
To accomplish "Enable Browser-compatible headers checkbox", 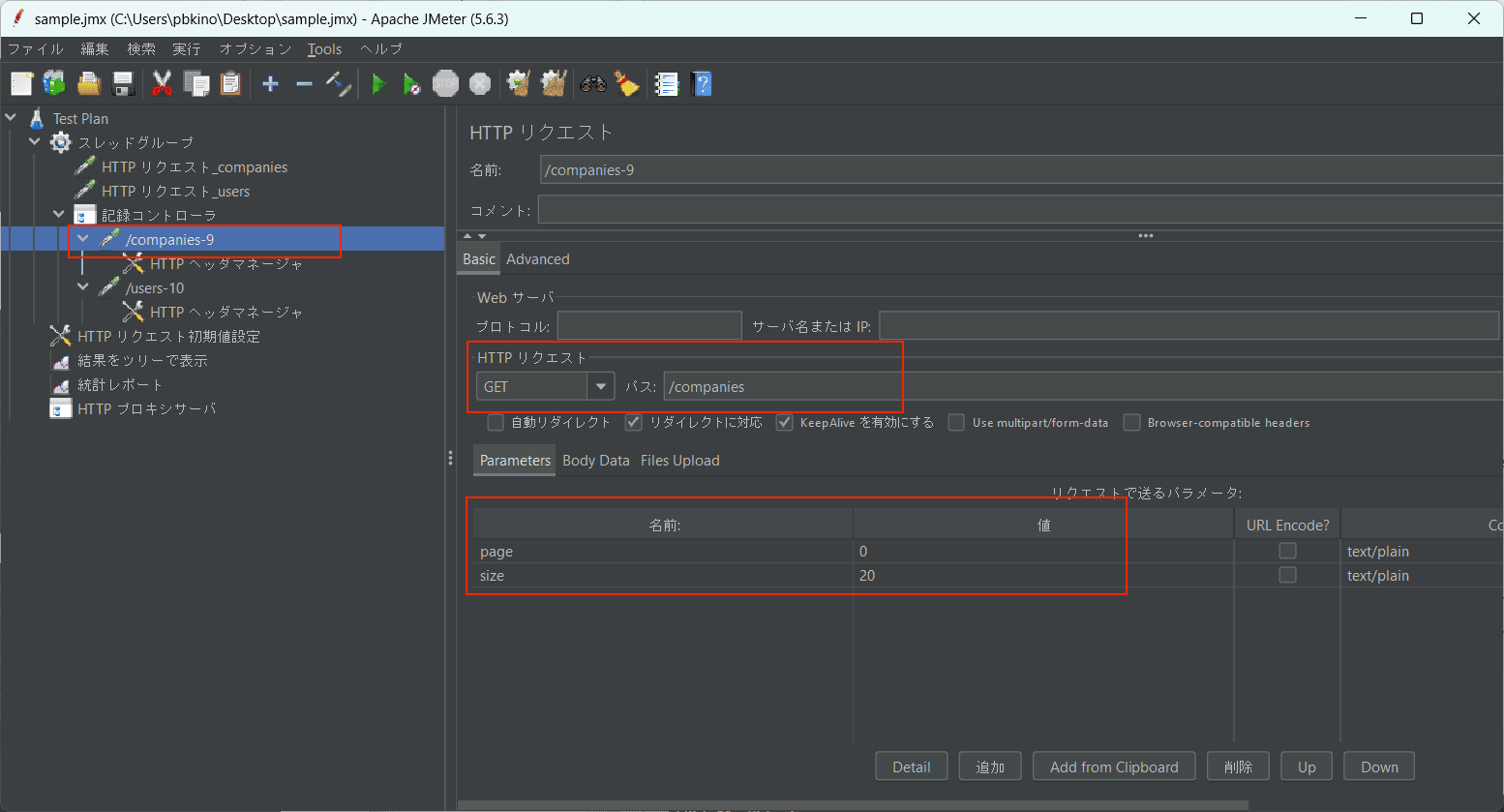I will [x=1131, y=422].
